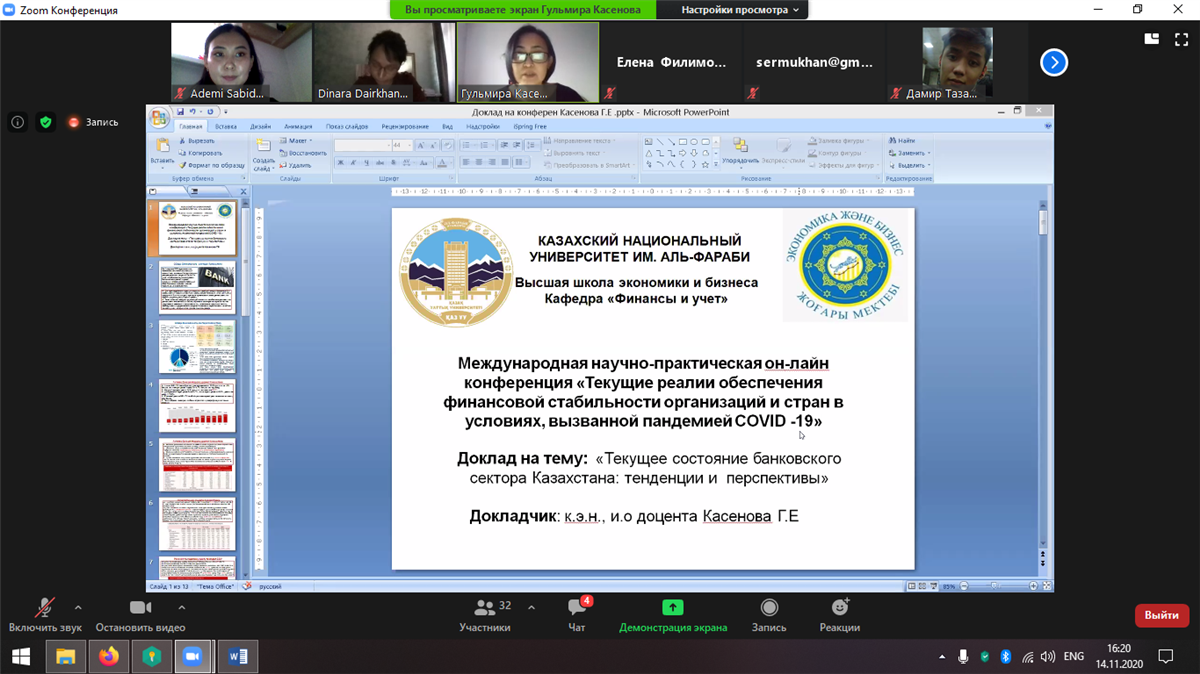Click the green Share Screen icon
Screen dimensions: 1200x674
(x=672, y=608)
